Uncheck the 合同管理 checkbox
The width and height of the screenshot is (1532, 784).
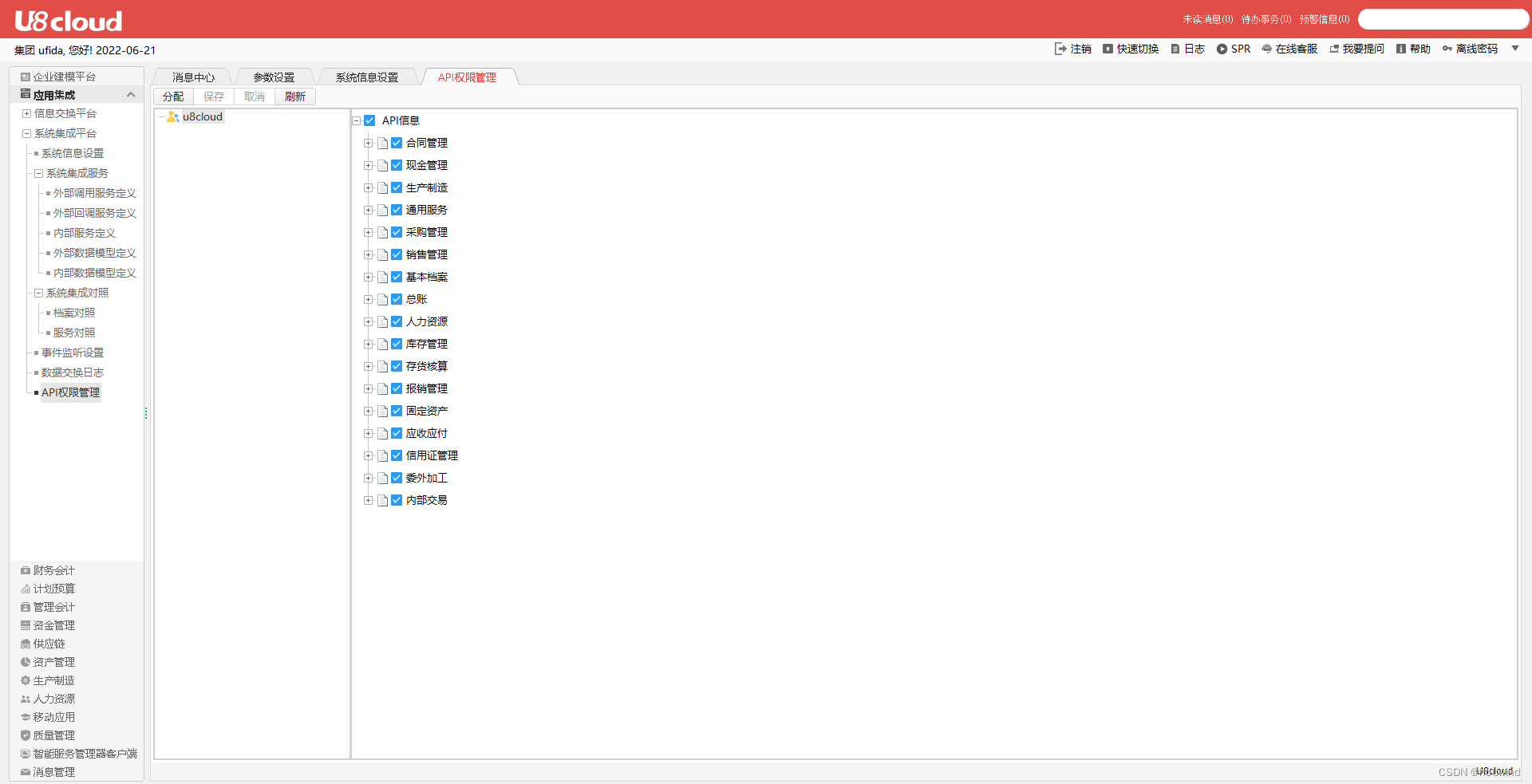[x=397, y=143]
